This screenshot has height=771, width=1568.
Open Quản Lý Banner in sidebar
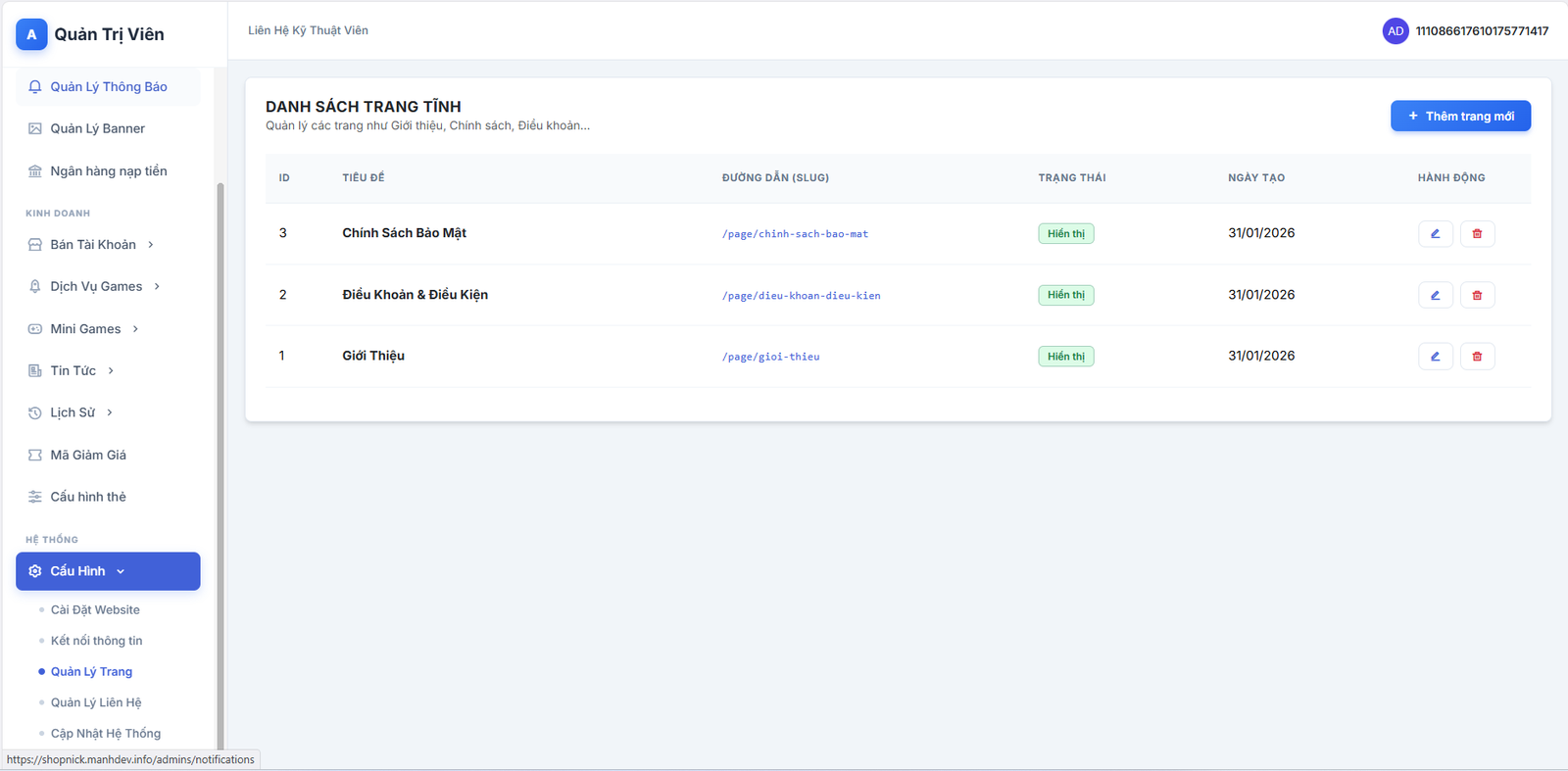point(97,129)
